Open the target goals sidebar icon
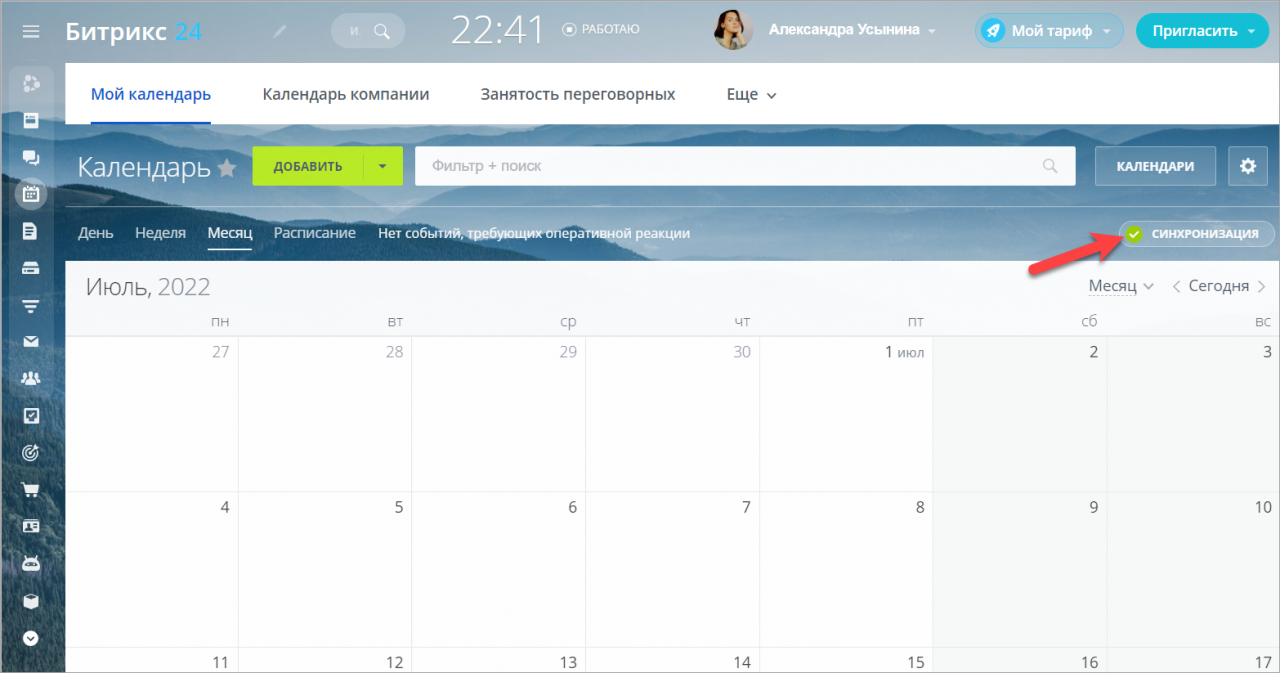This screenshot has width=1280, height=673. click(31, 452)
